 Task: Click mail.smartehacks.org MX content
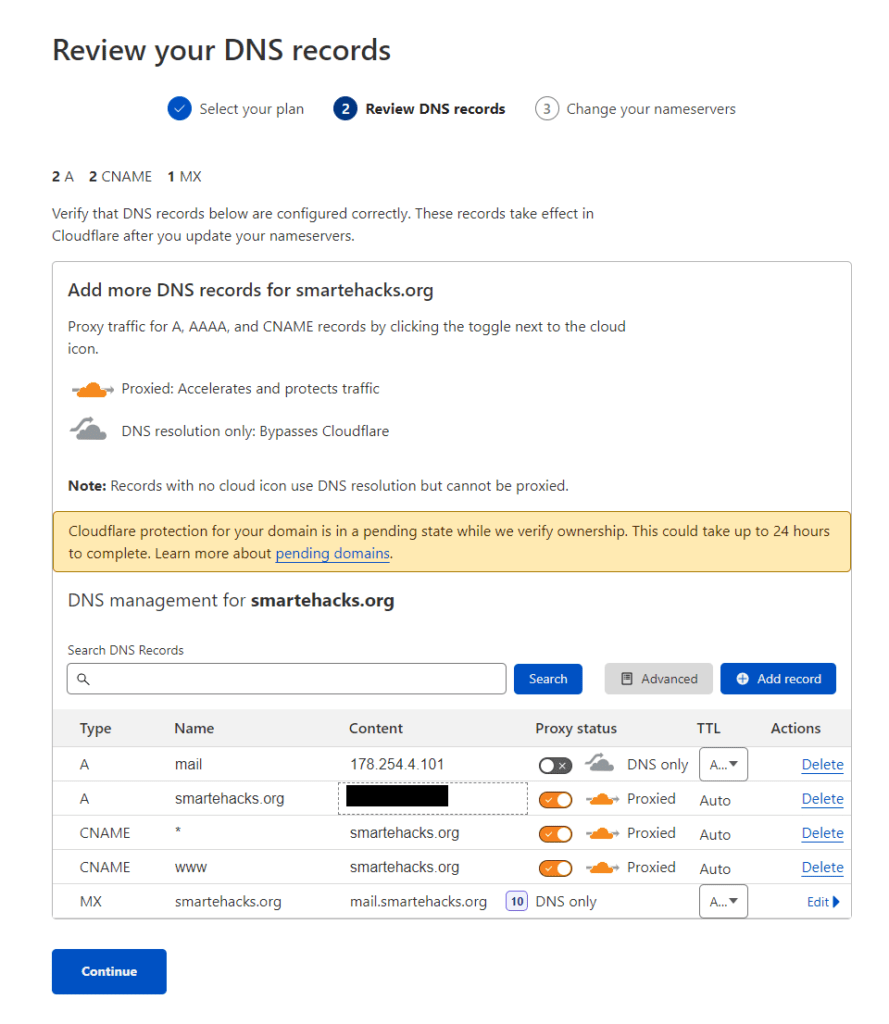tap(418, 902)
